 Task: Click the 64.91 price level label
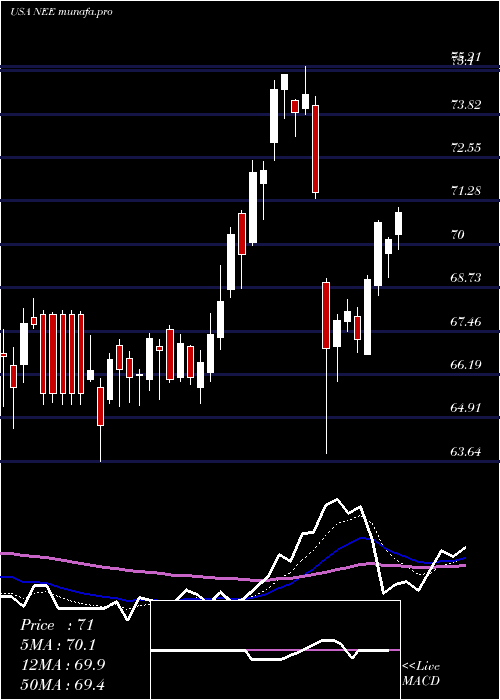pyautogui.click(x=466, y=407)
